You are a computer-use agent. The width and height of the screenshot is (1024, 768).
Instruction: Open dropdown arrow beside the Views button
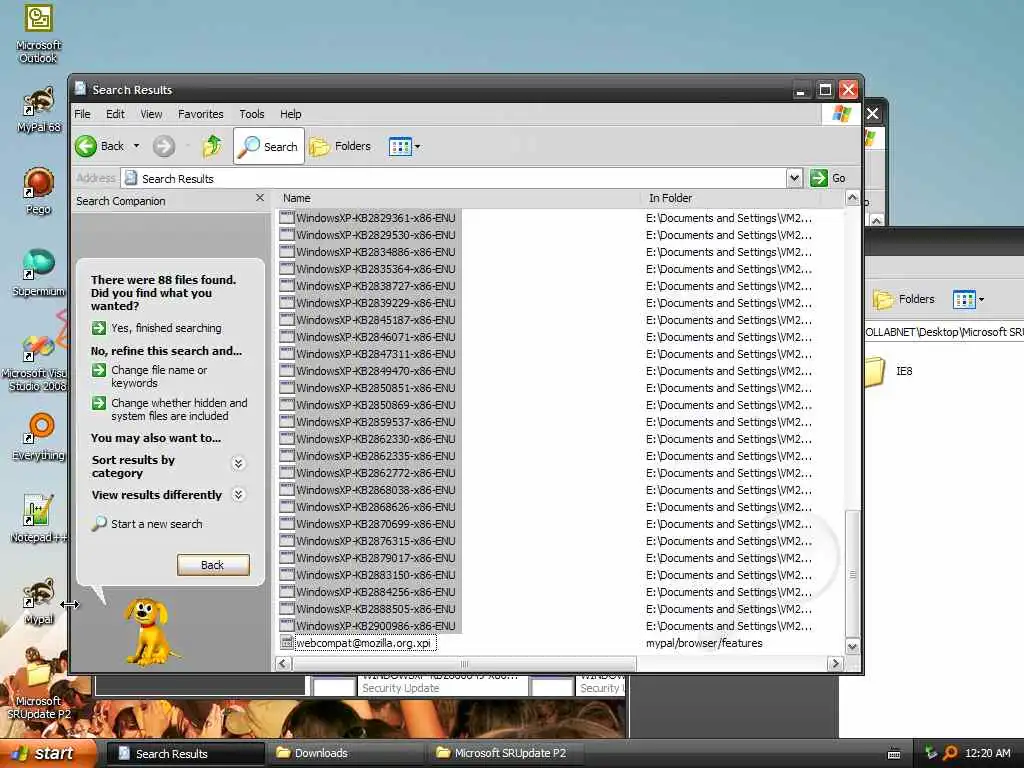point(417,146)
